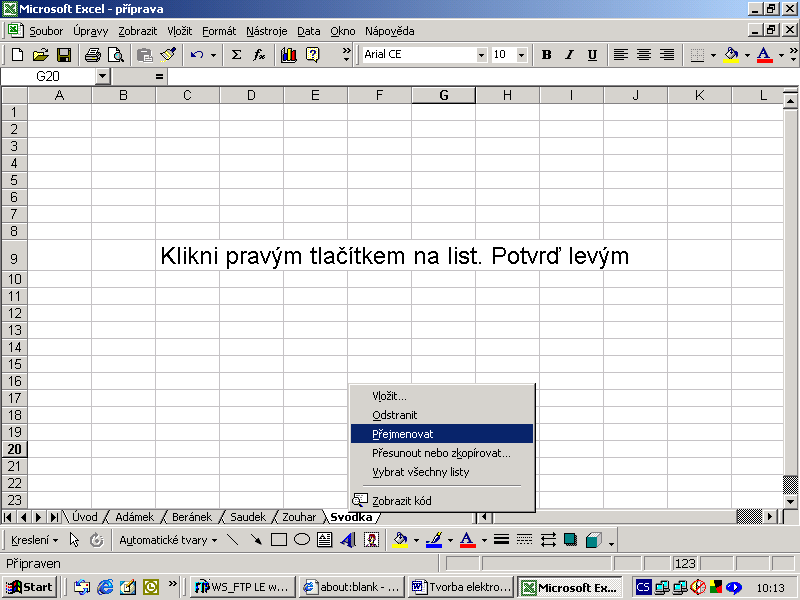Image resolution: width=800 pixels, height=600 pixels.
Task: Apply Shadow effect from drawing toolbar
Action: tap(570, 540)
